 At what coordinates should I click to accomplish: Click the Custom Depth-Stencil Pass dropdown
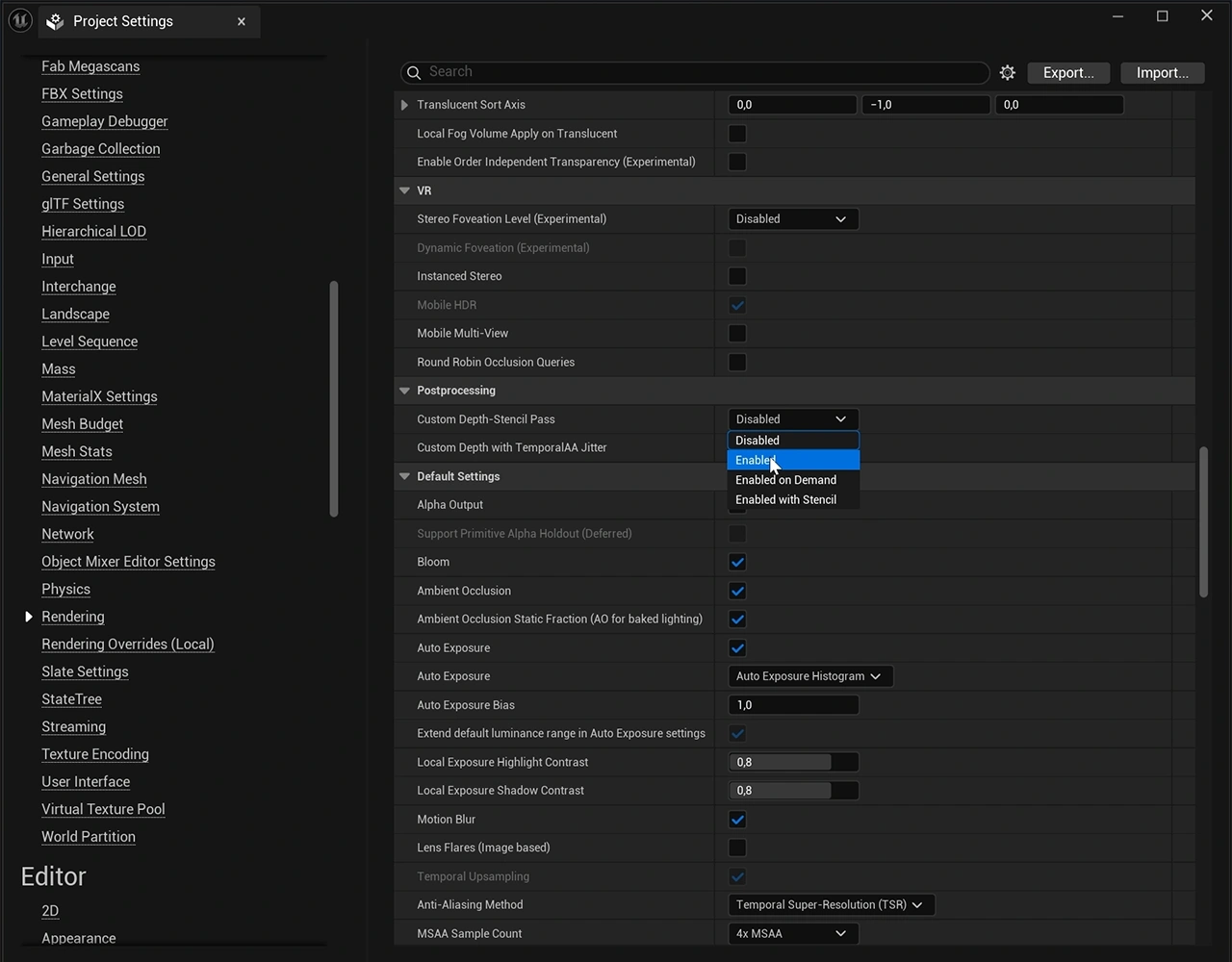point(793,419)
